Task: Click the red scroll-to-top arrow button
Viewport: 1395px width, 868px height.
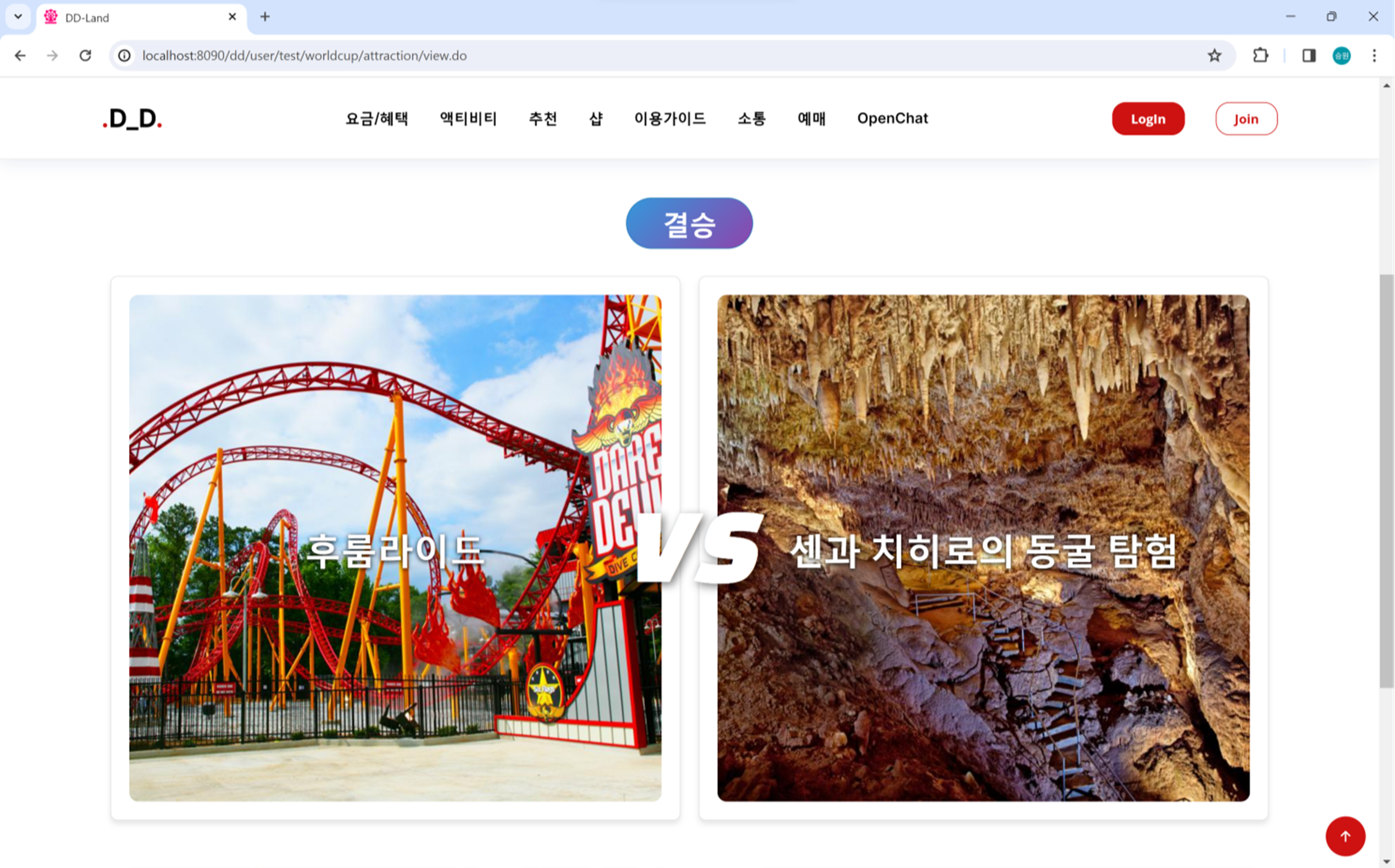Action: (1345, 836)
